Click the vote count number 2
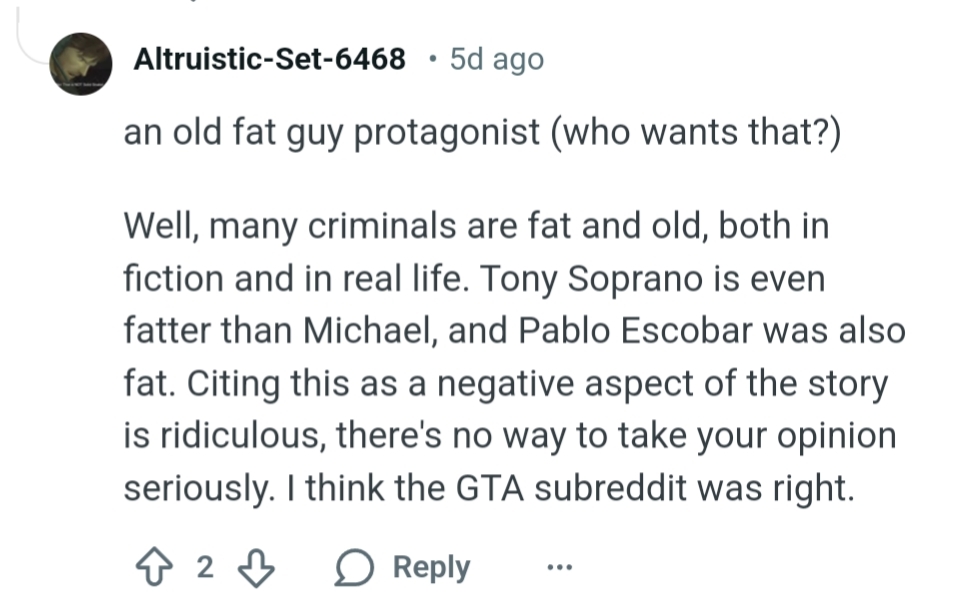The height and width of the screenshot is (608, 961). 204,567
